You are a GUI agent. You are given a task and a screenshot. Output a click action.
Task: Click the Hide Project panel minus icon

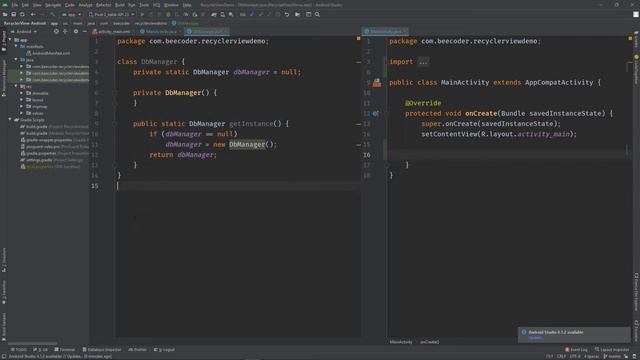point(84,31)
